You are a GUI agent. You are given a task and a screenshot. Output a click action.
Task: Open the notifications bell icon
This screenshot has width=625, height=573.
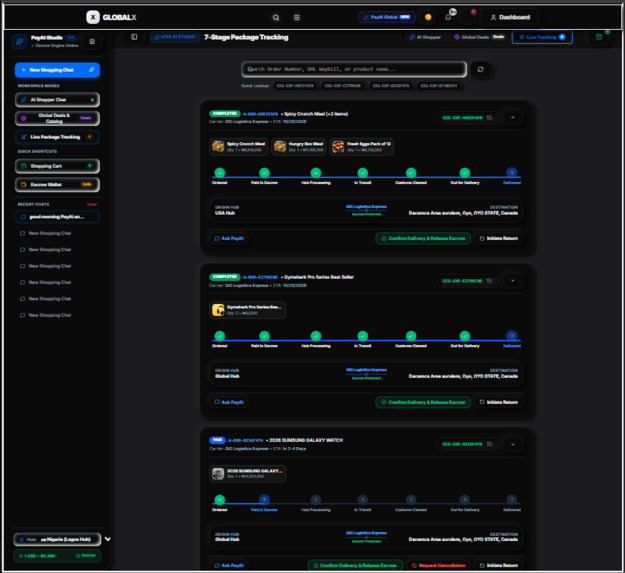[x=448, y=17]
